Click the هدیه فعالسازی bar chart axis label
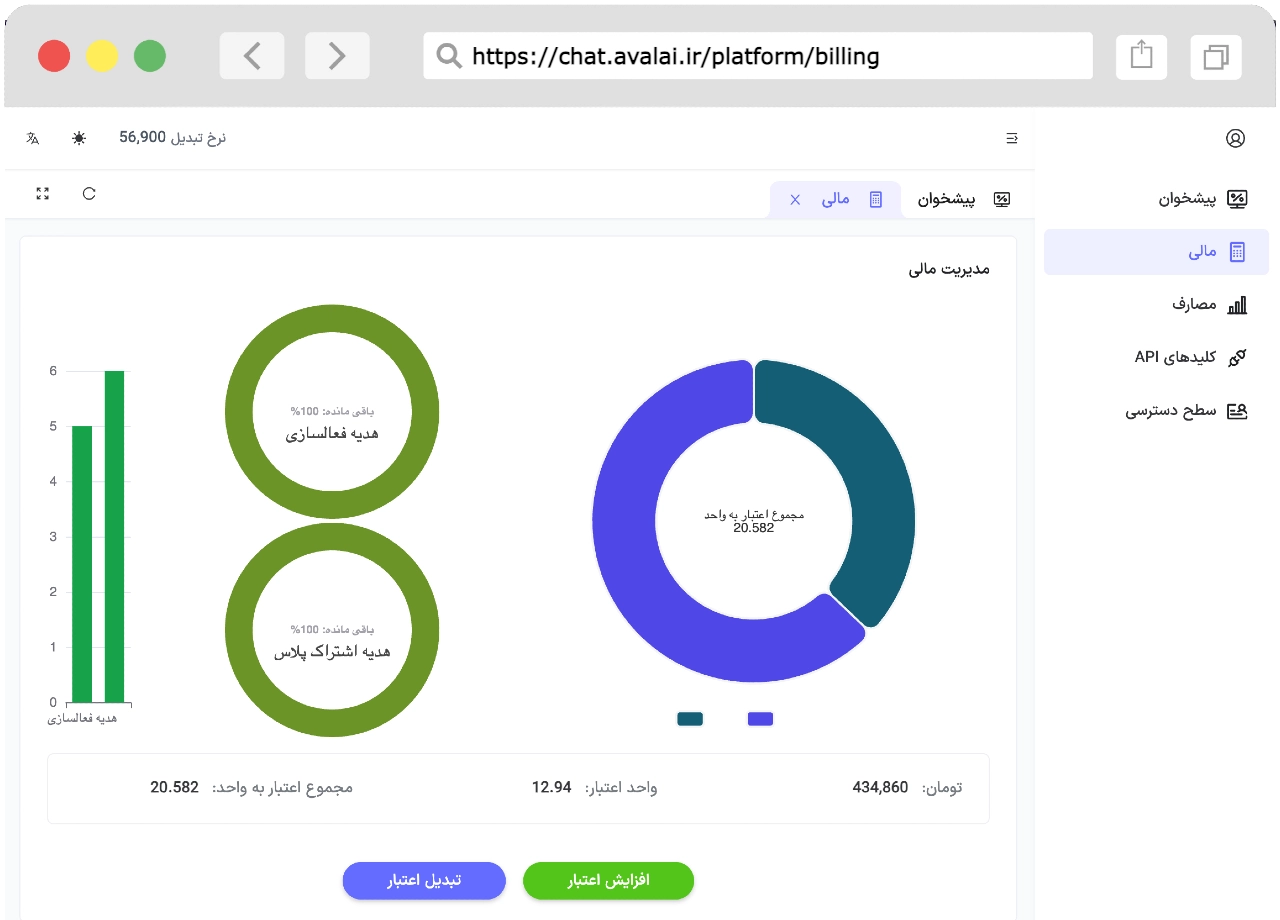The image size is (1280, 920). [83, 718]
